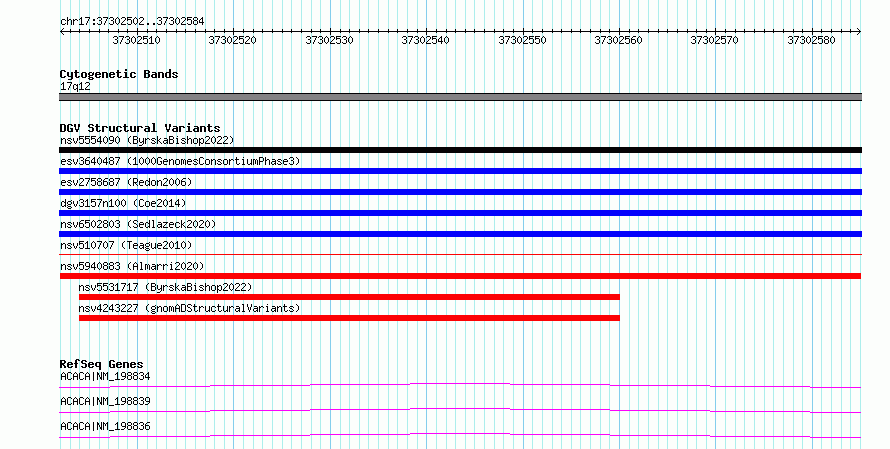Click ruler position 37302520
The image size is (890, 449).
pos(232,40)
